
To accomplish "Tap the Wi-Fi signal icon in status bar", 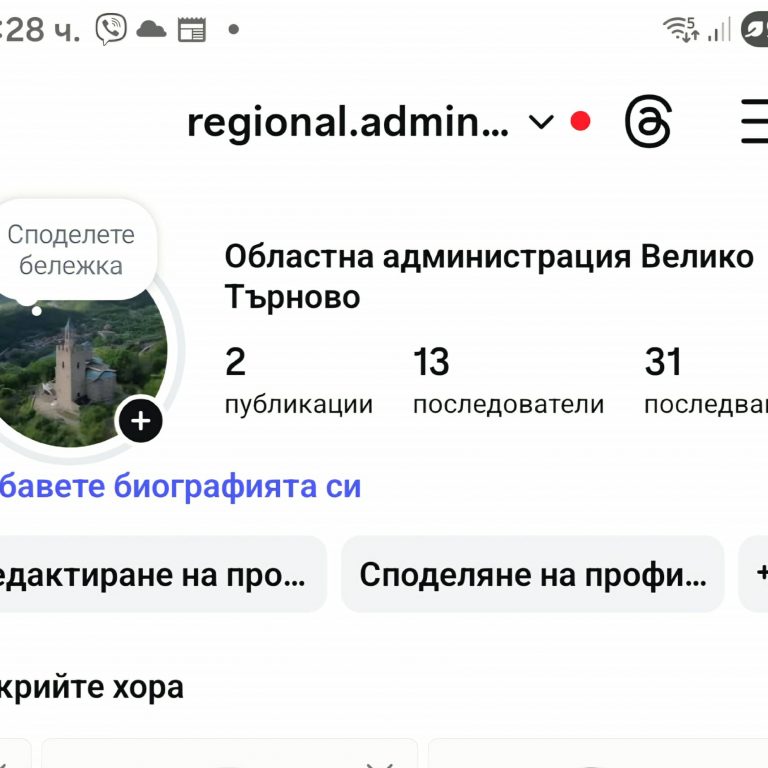I will tap(681, 29).
